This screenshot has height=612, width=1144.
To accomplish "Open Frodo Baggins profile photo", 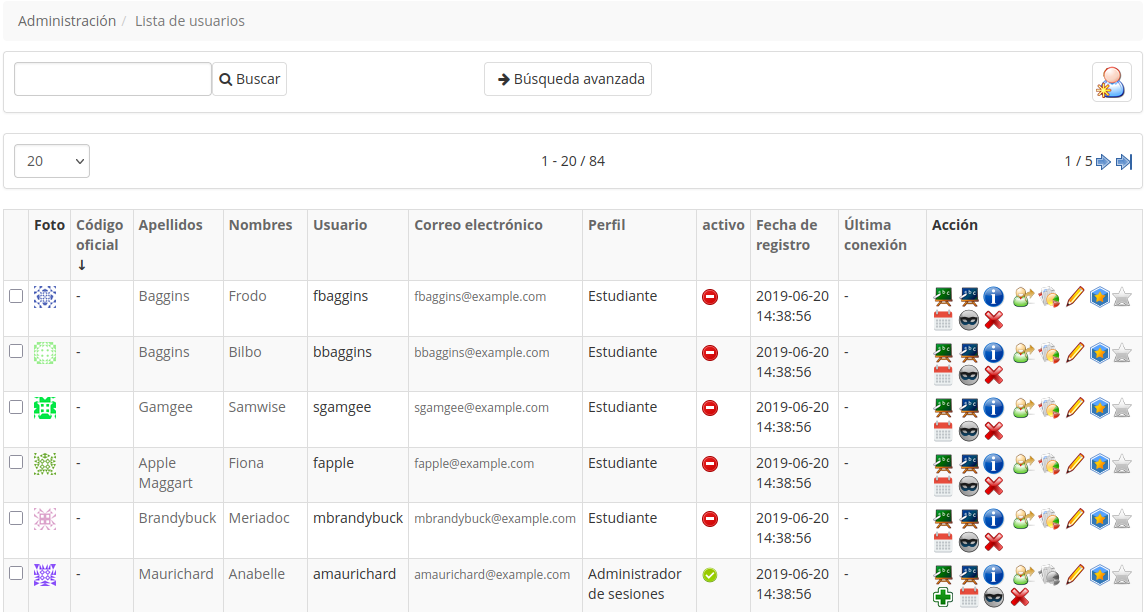I will click(45, 297).
